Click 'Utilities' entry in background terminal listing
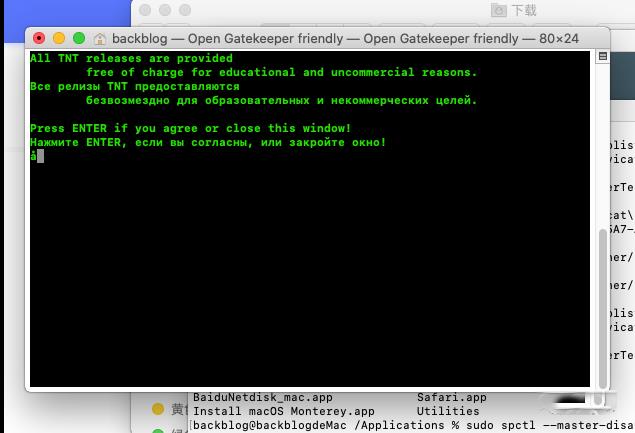The width and height of the screenshot is (635, 433). click(448, 411)
